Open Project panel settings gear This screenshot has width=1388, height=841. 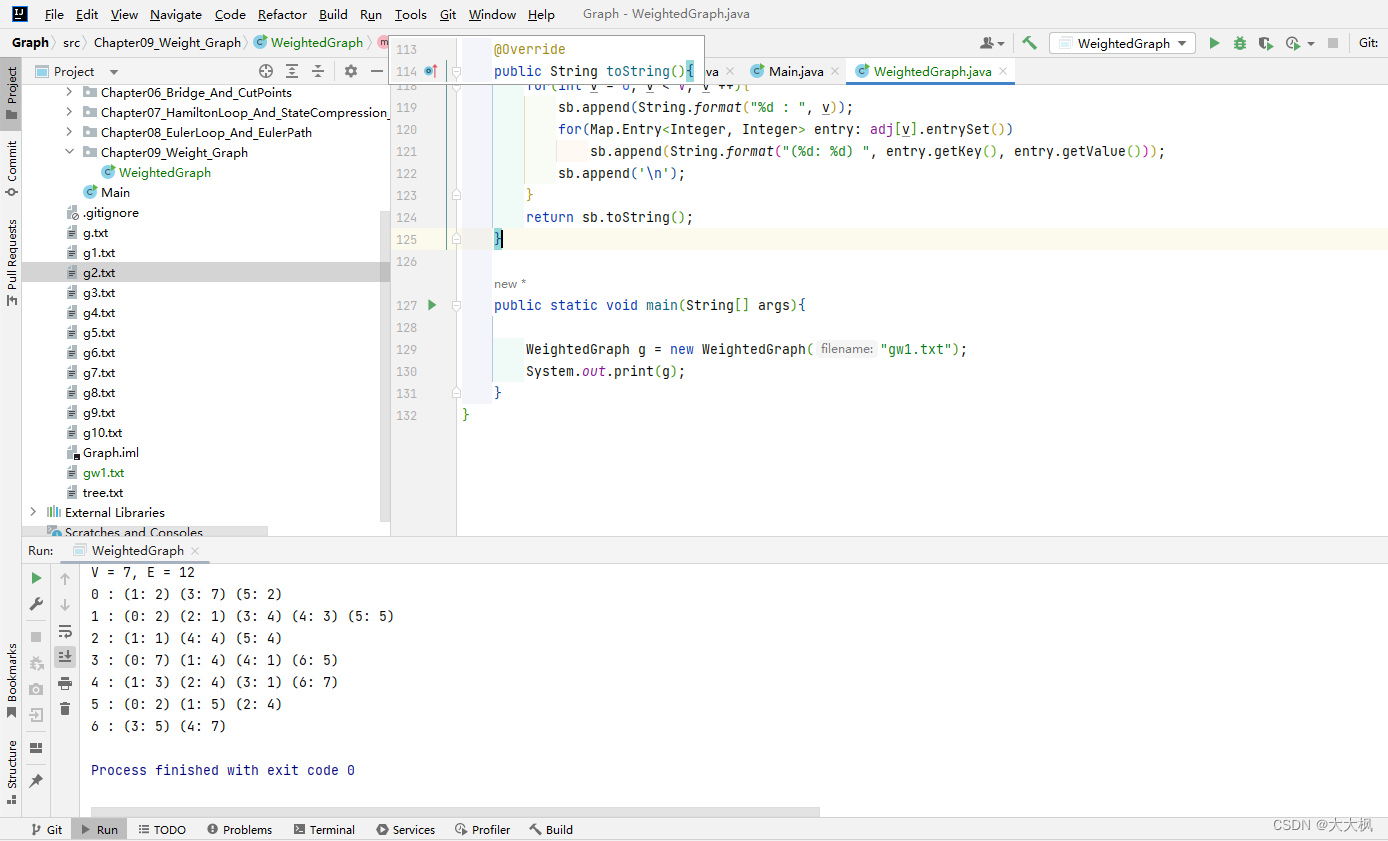point(351,71)
